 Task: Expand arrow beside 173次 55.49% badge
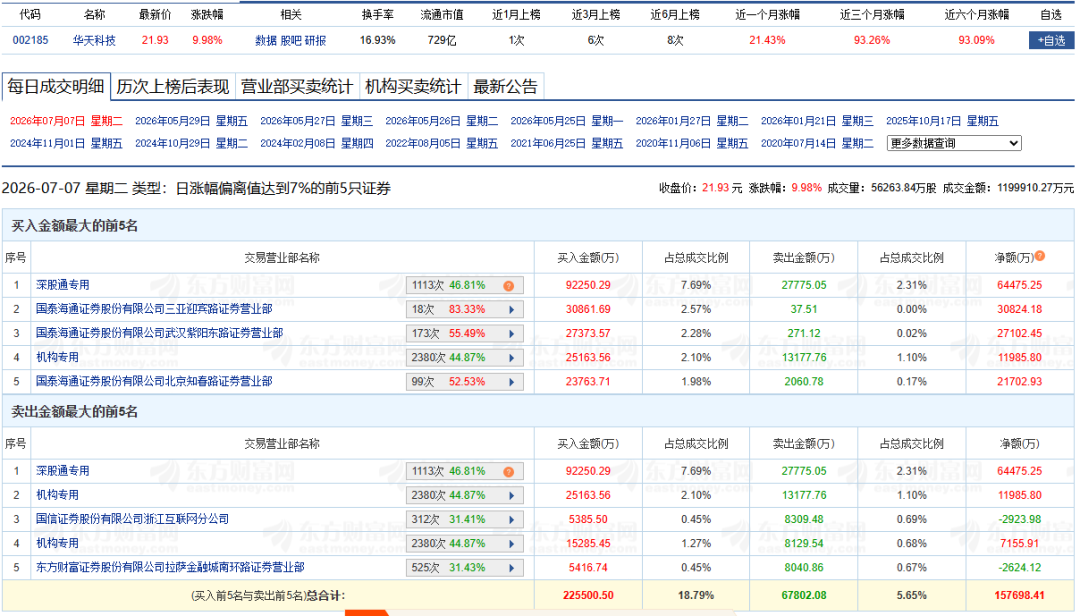[x=512, y=334]
